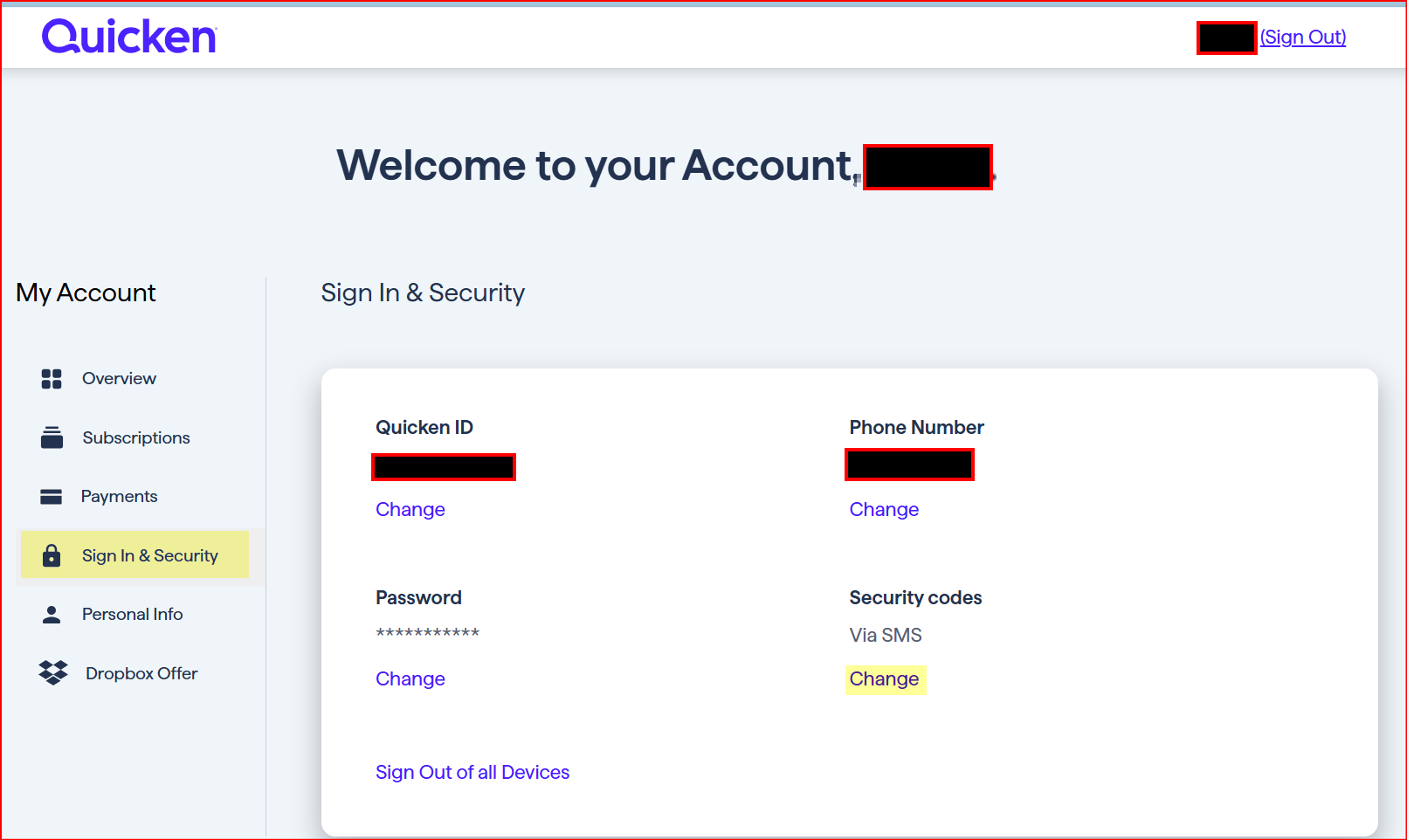This screenshot has height=840, width=1407.
Task: Click the Sign Out link
Action: click(x=1302, y=38)
